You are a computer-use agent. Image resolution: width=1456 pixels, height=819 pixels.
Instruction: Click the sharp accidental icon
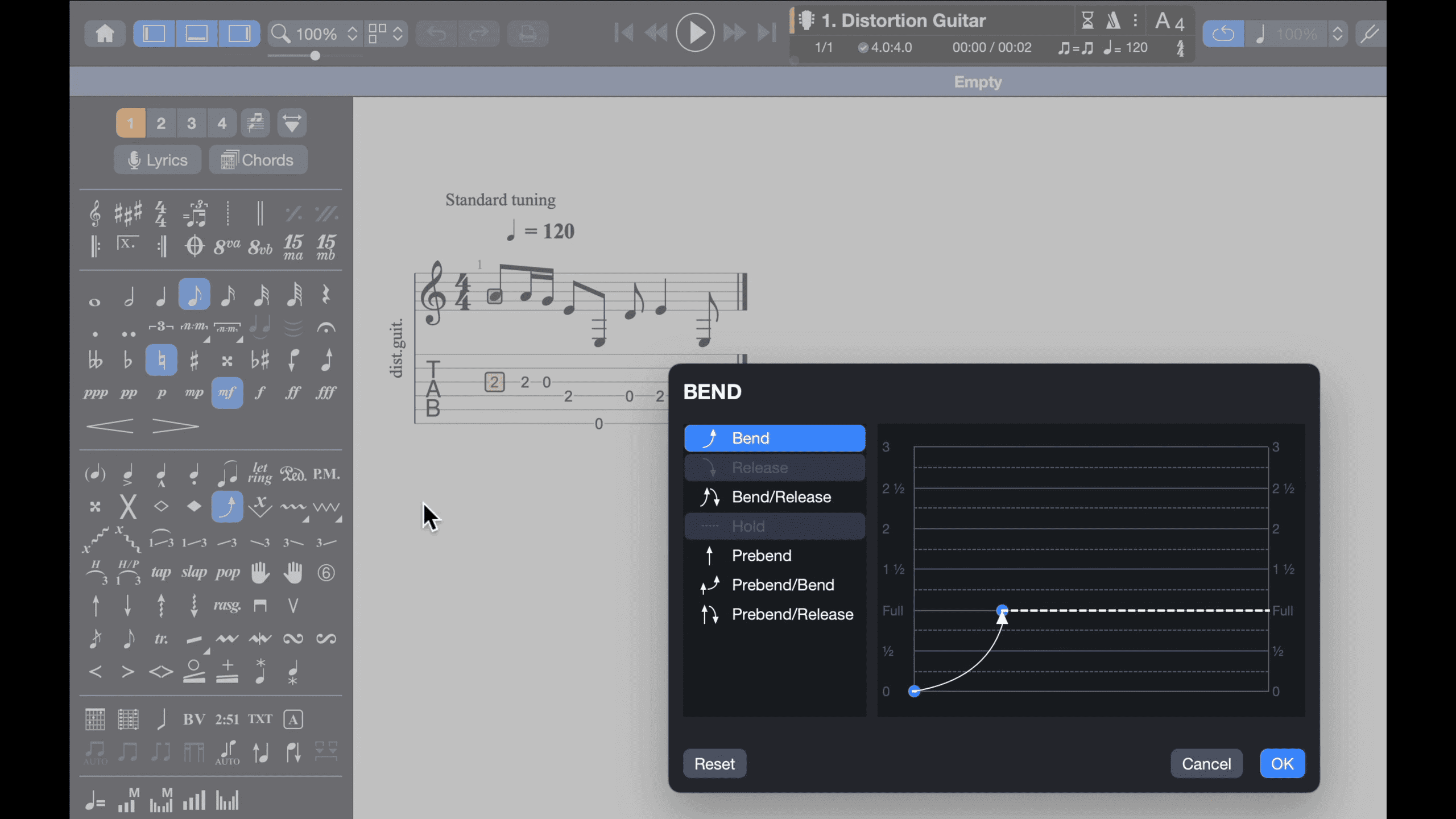(194, 361)
